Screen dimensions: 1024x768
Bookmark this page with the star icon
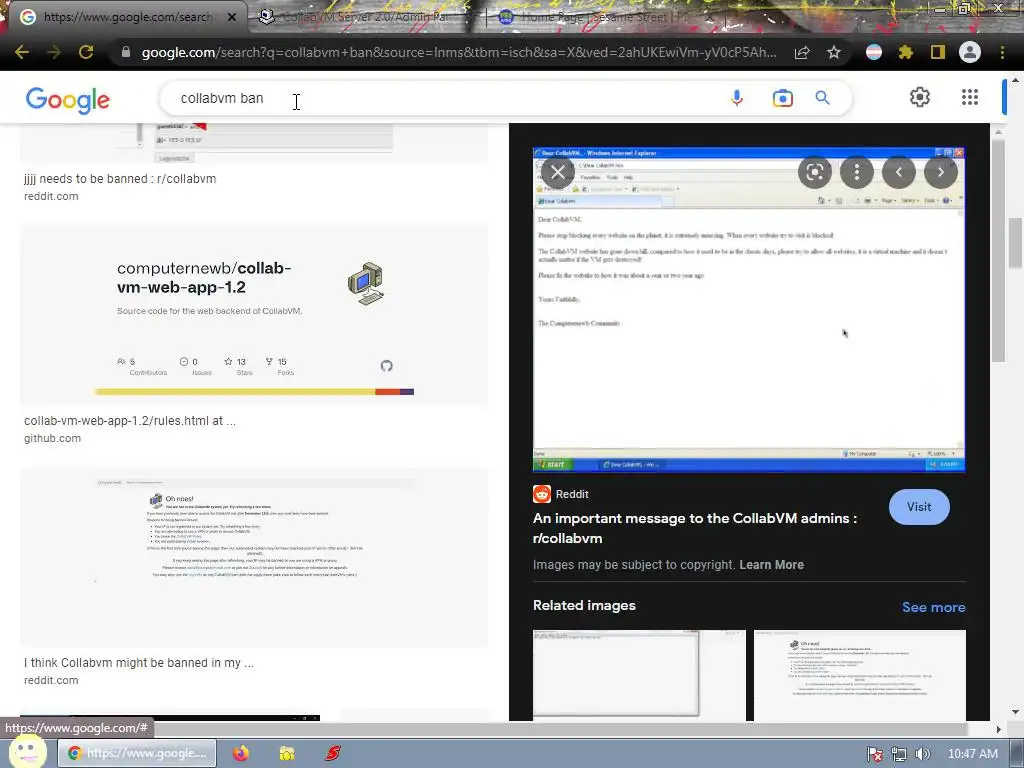834,52
